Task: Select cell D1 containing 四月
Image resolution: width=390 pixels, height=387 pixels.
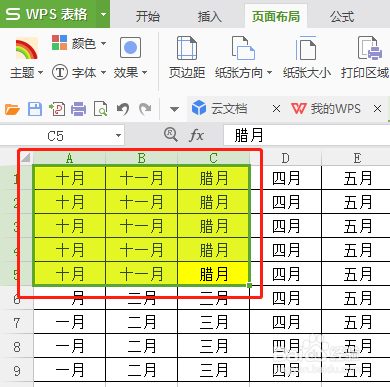Action: tap(286, 178)
